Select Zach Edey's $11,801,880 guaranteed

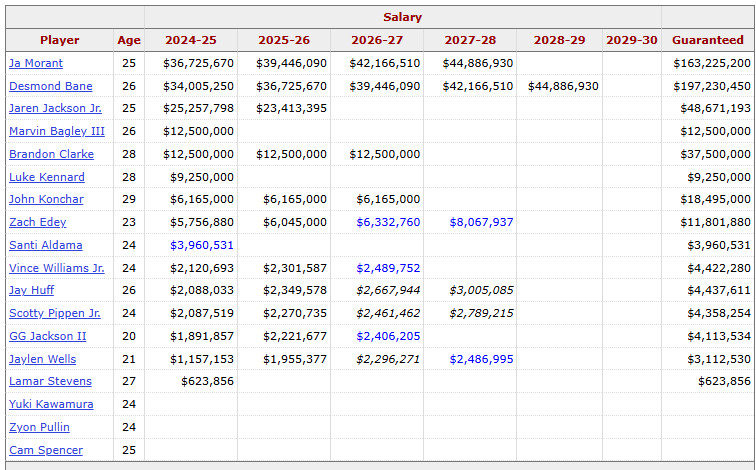716,222
